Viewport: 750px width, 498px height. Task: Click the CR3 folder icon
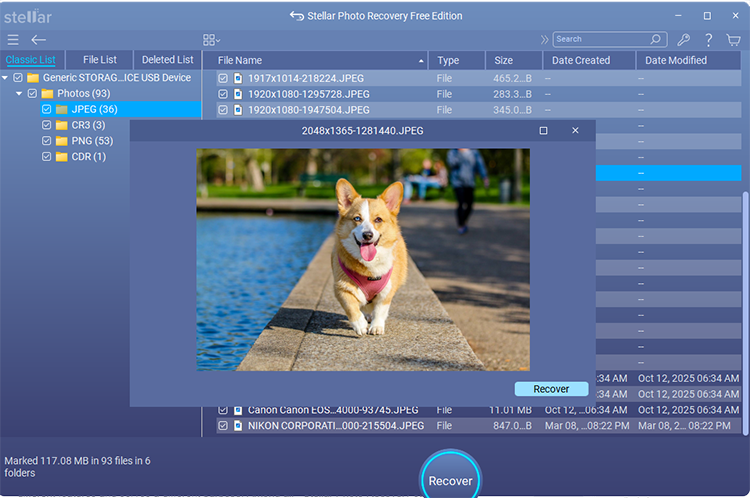pos(62,125)
